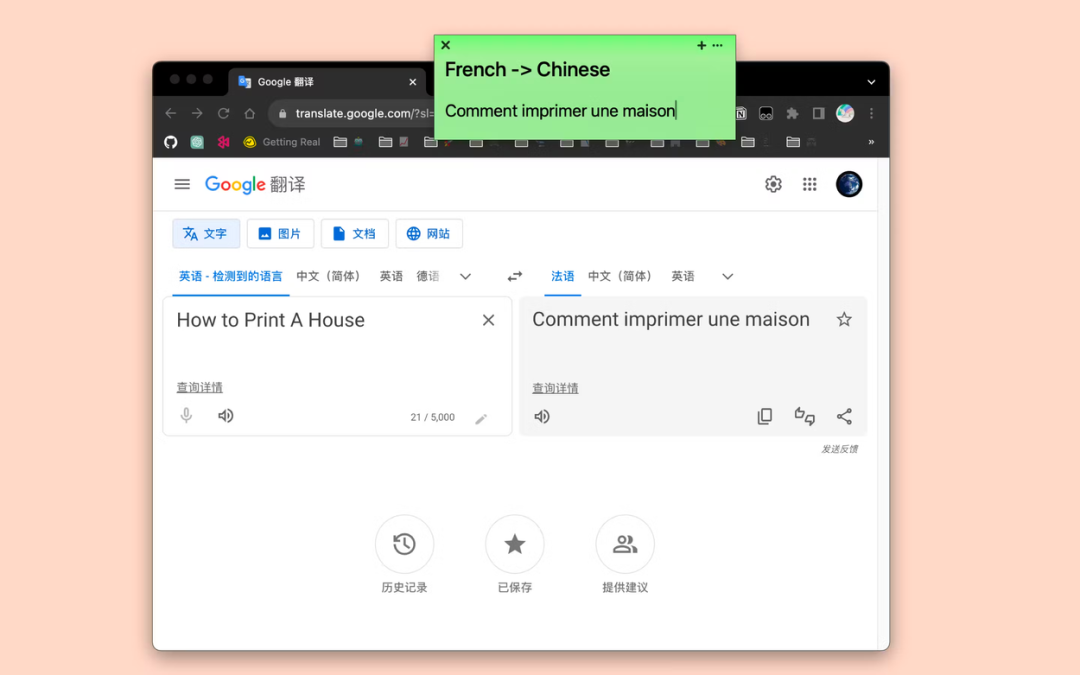Viewport: 1080px width, 675px height.
Task: Open Chrome extensions puzzle icon
Action: [792, 114]
